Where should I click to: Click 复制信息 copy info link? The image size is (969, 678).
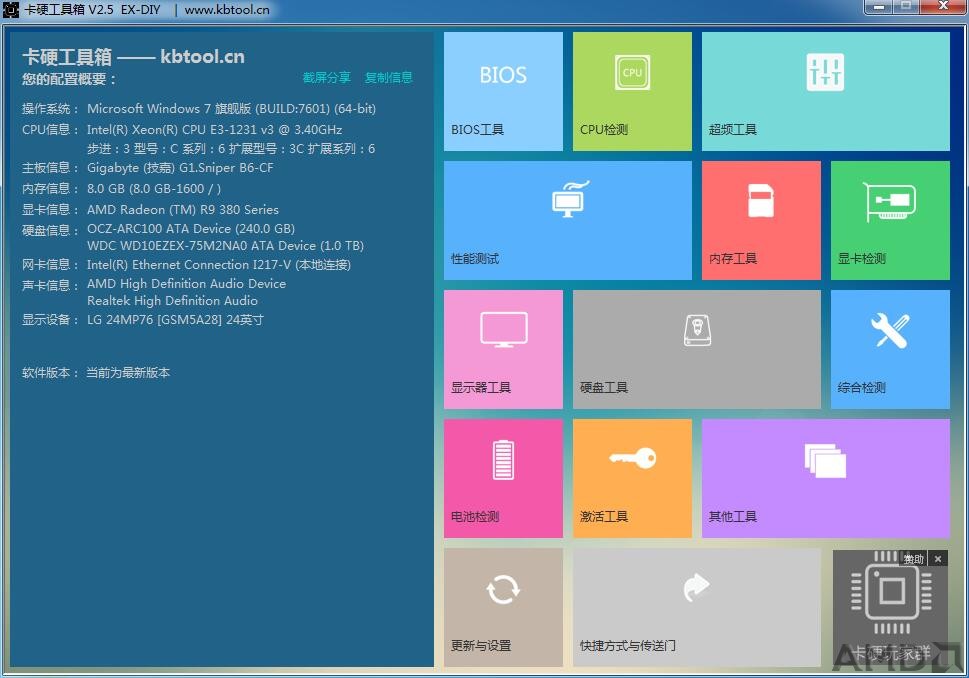click(388, 77)
